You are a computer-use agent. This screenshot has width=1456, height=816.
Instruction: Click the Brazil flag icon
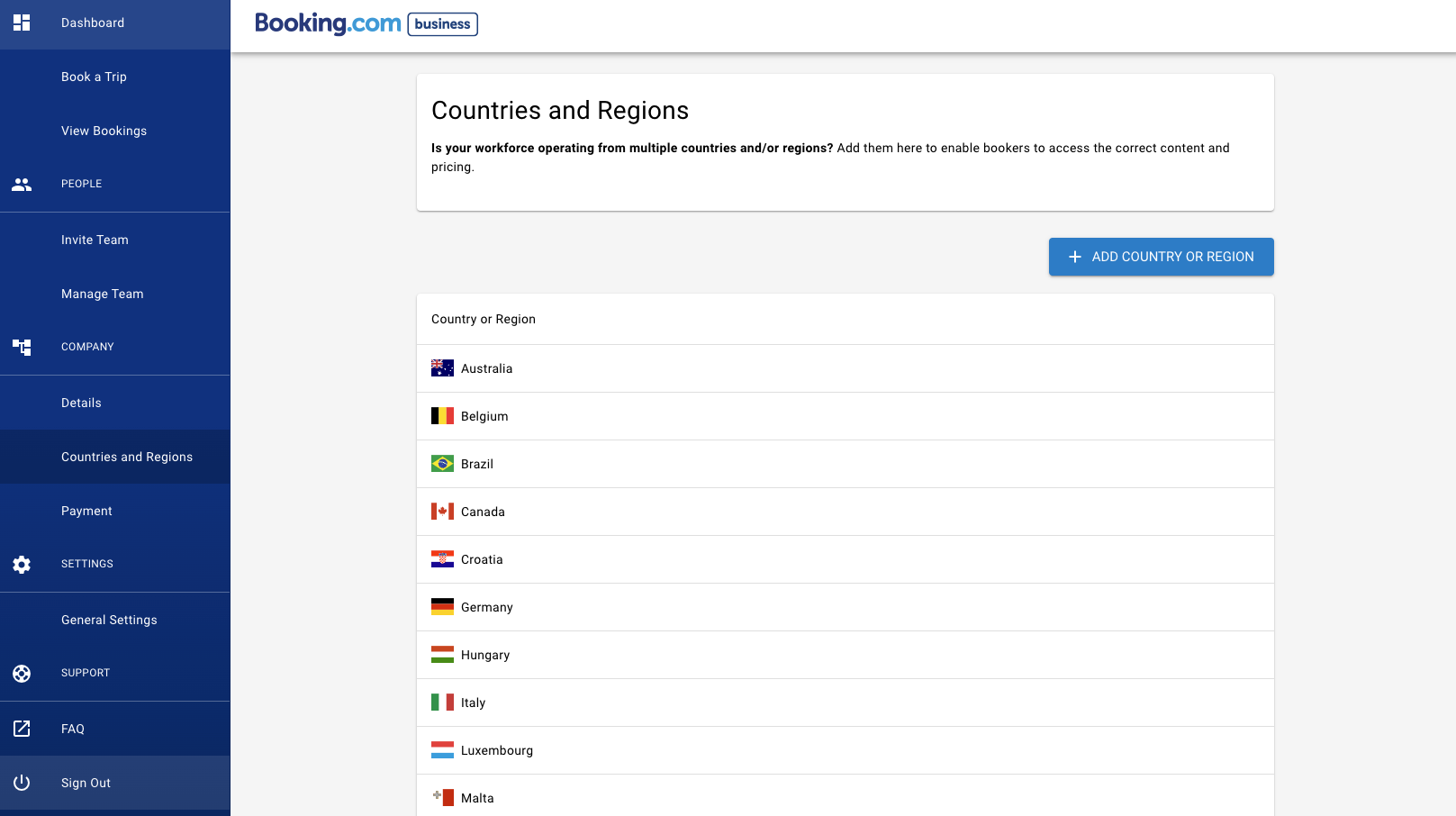442,463
